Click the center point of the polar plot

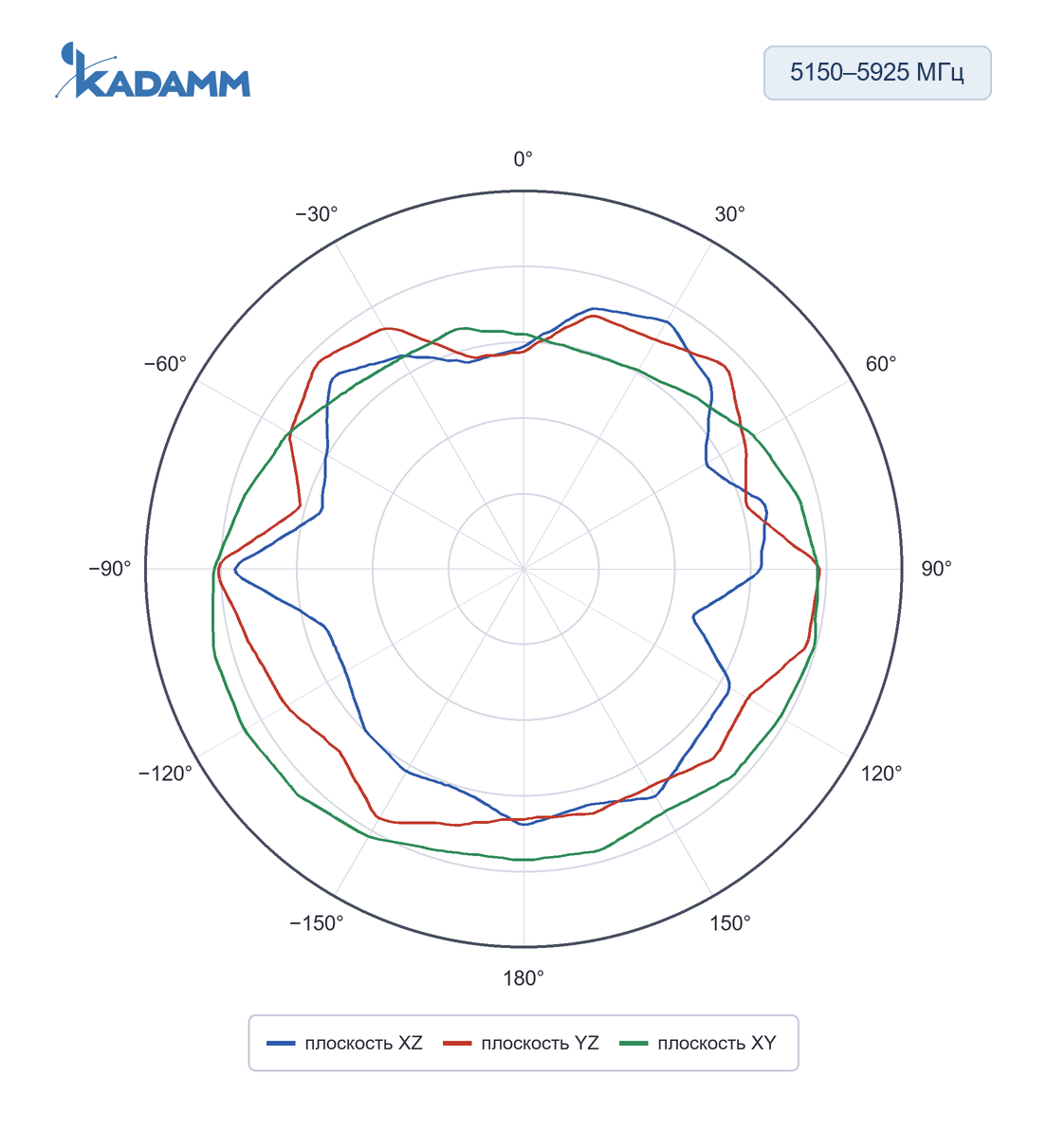click(x=523, y=569)
